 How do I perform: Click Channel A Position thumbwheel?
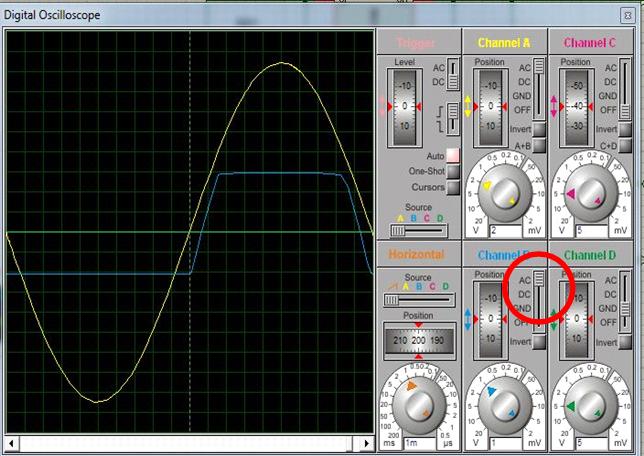coord(490,107)
